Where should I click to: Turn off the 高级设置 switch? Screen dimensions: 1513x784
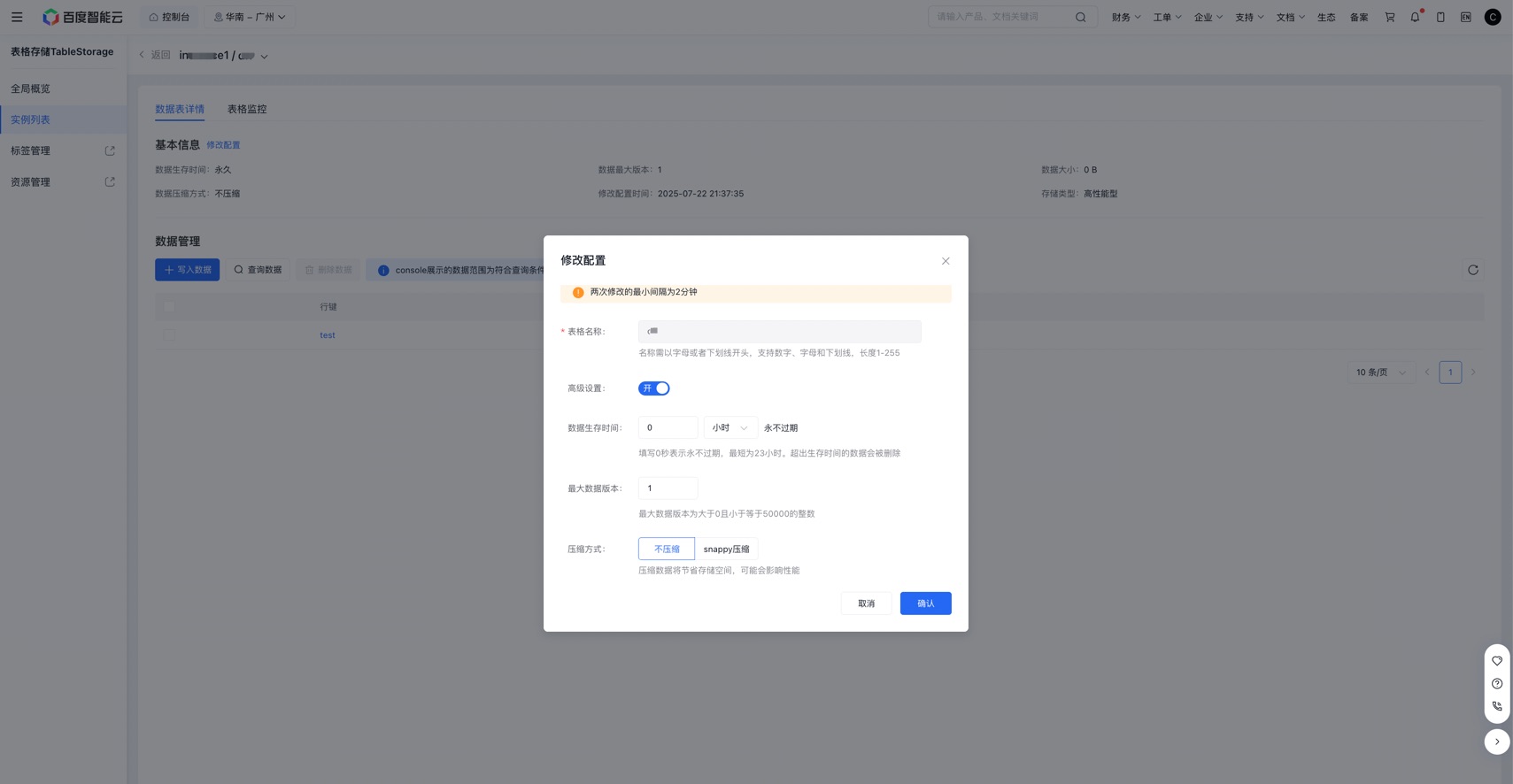(653, 388)
